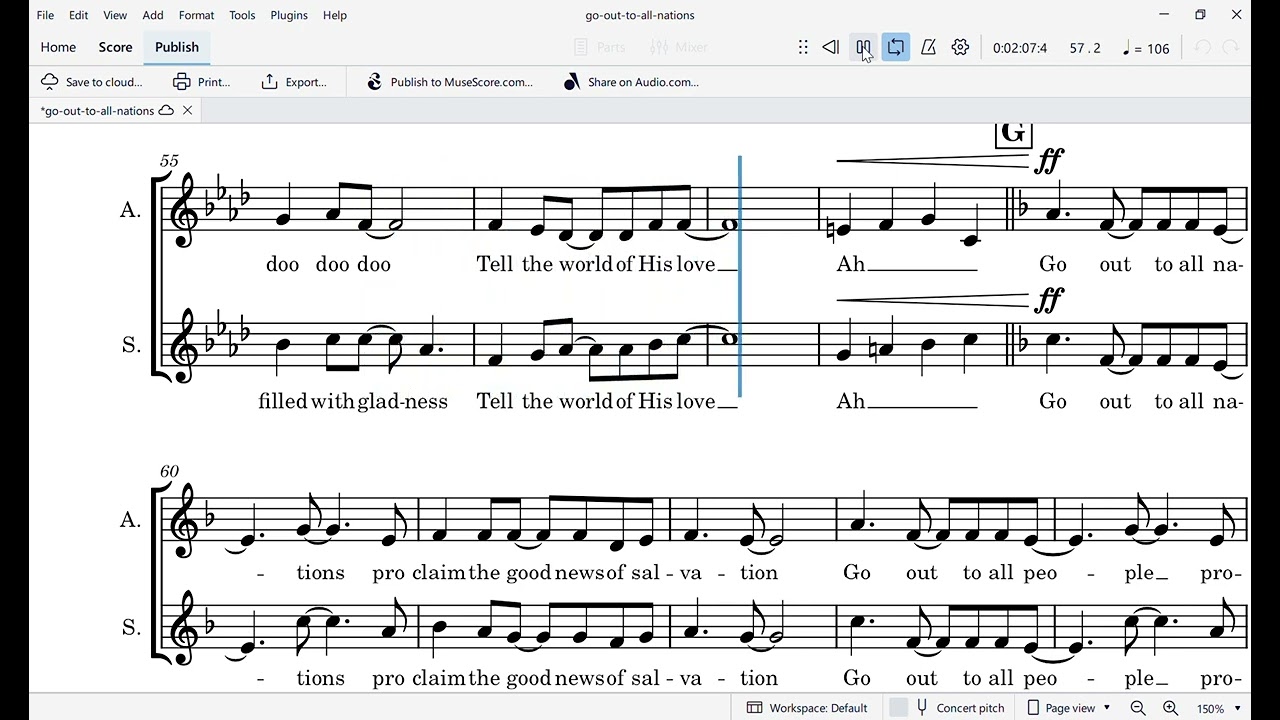Toggle the metronome
1280x720 pixels.
928,47
